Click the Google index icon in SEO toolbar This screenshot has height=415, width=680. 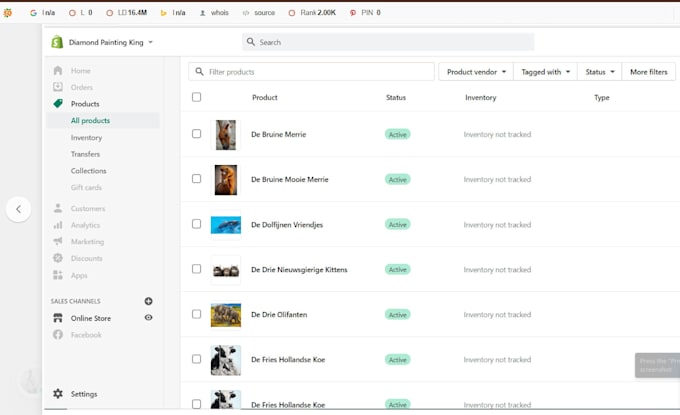pos(33,13)
